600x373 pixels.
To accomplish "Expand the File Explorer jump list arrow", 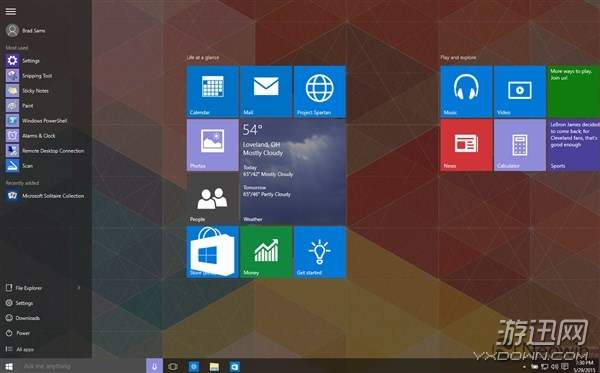I will tap(79, 288).
